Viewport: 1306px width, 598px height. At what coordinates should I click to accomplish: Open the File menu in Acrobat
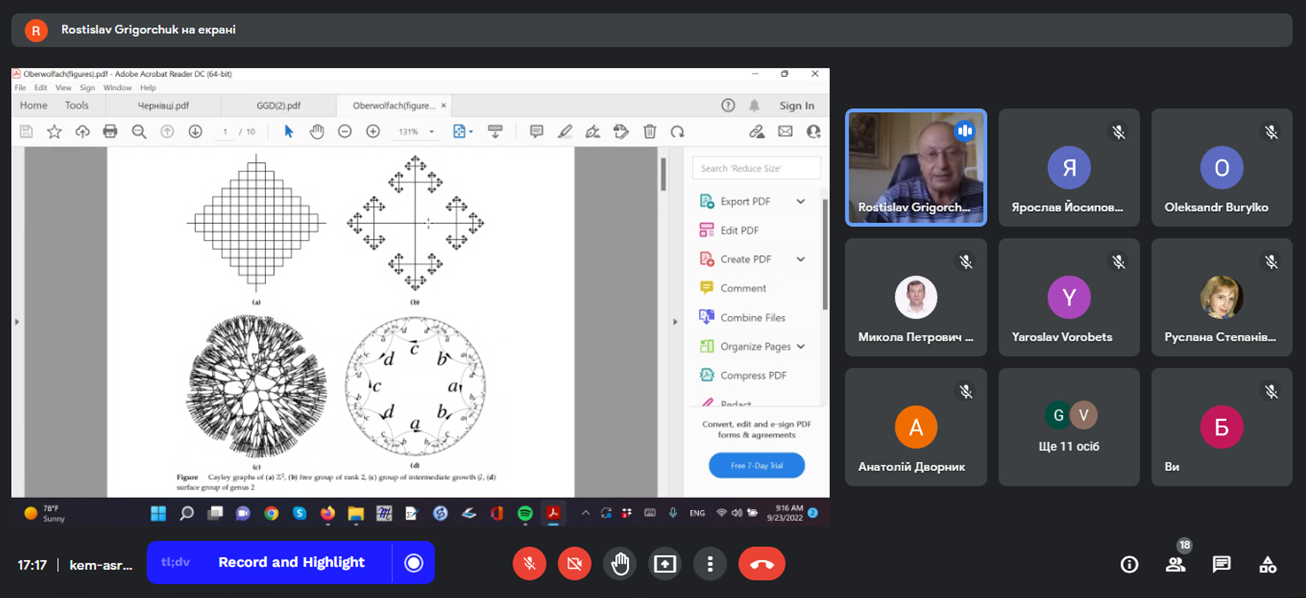tap(20, 88)
